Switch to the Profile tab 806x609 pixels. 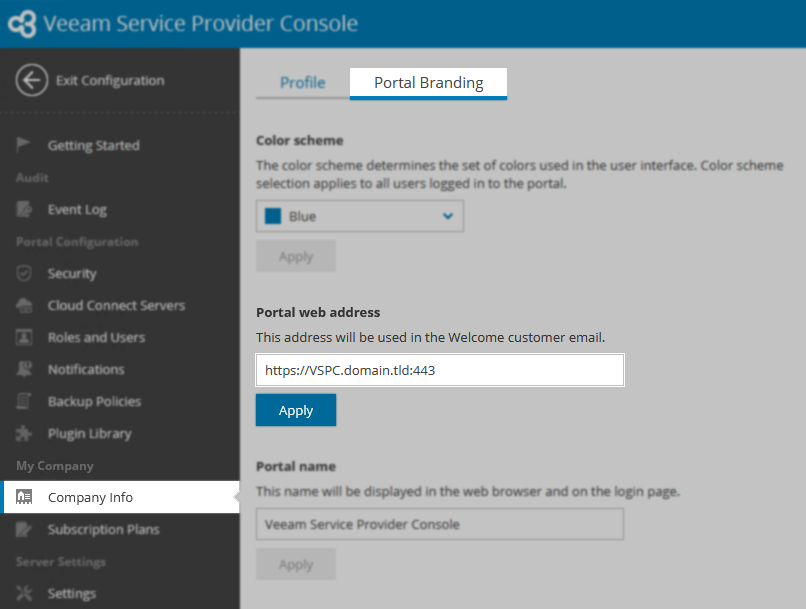303,83
